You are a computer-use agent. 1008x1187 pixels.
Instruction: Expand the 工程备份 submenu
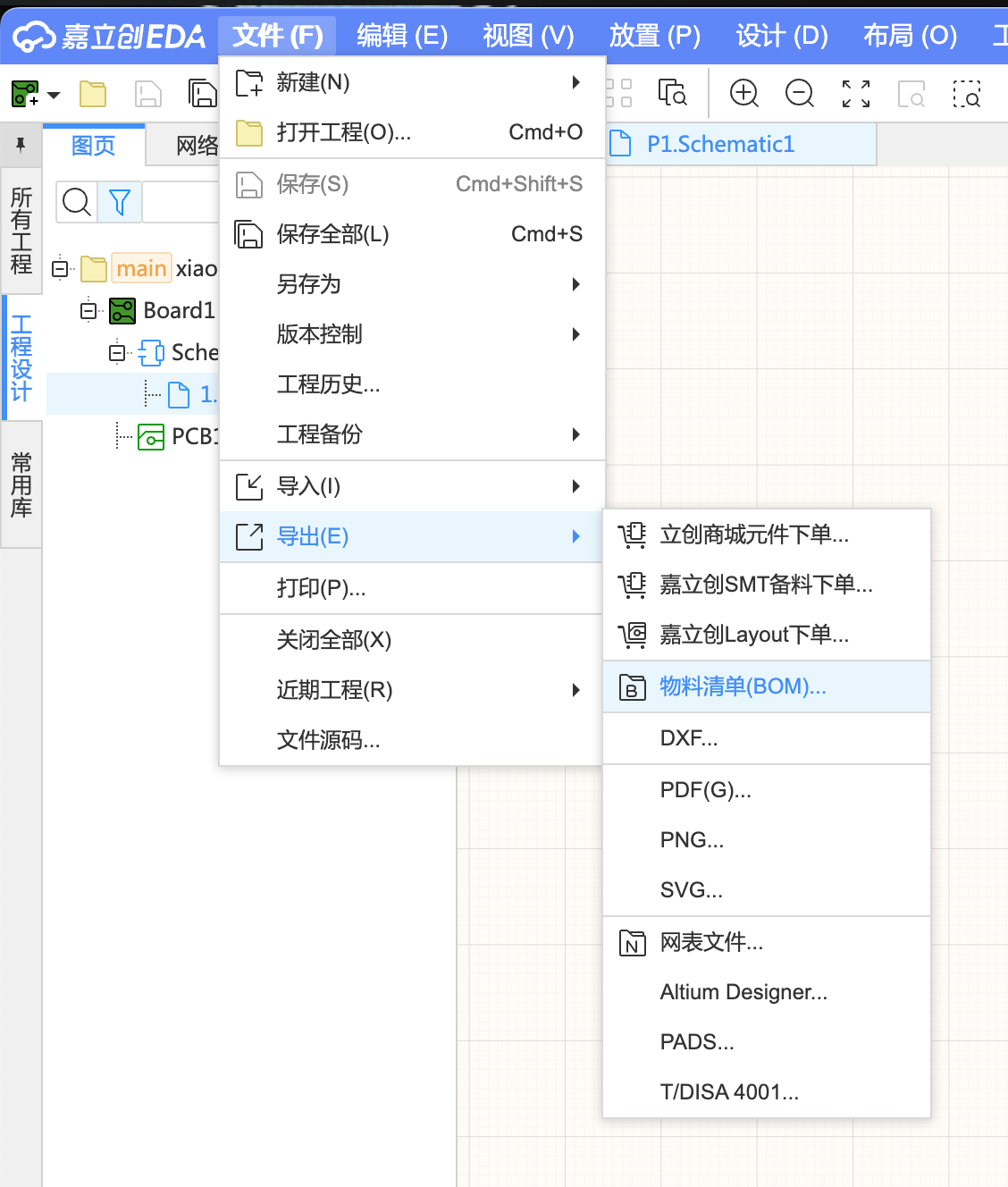576,434
